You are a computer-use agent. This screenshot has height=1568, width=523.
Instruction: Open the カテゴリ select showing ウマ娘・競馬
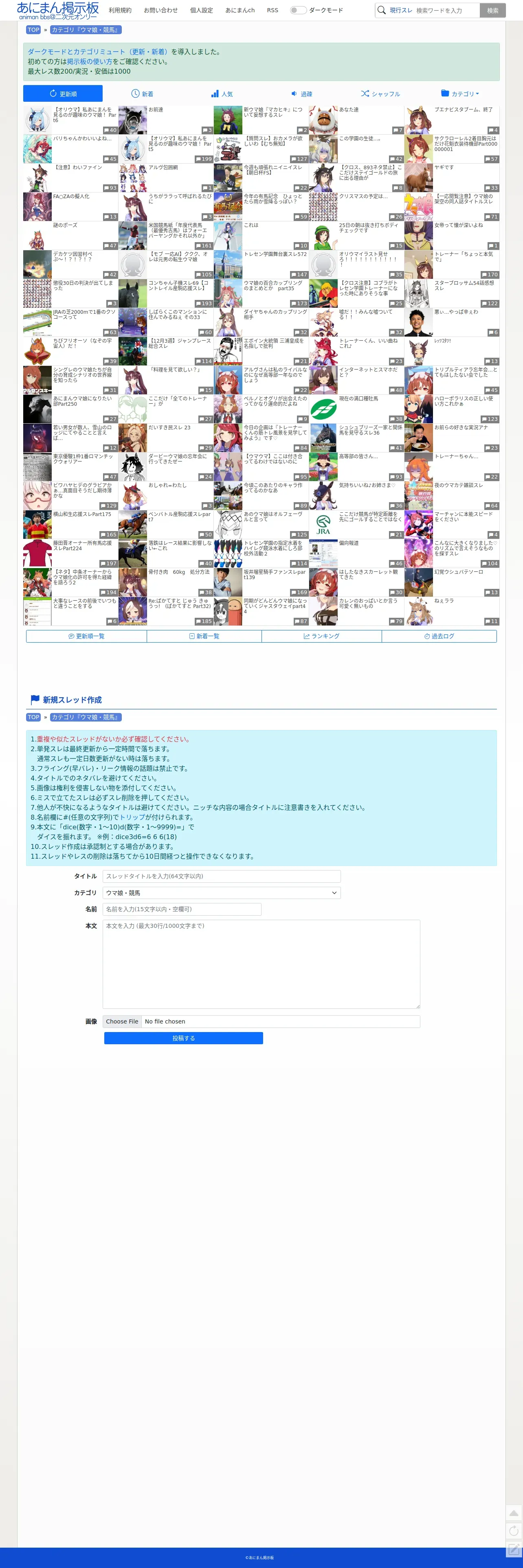tap(221, 892)
